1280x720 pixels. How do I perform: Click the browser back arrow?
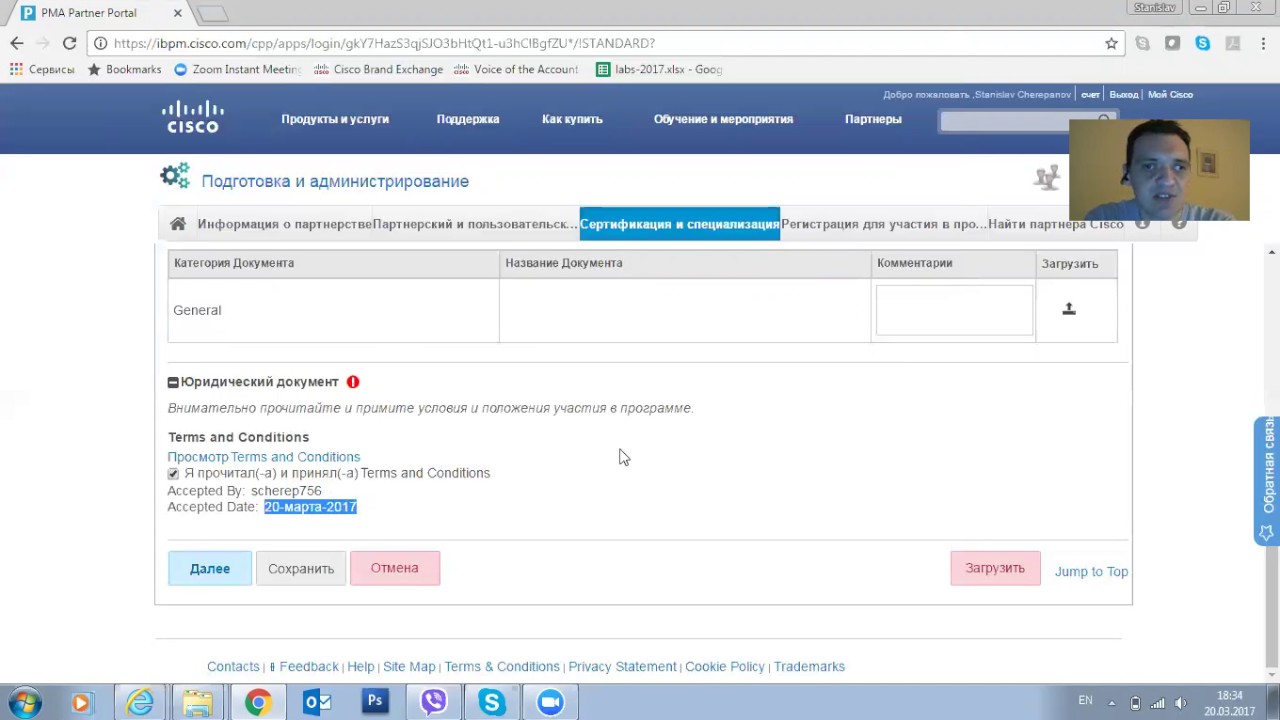17,43
